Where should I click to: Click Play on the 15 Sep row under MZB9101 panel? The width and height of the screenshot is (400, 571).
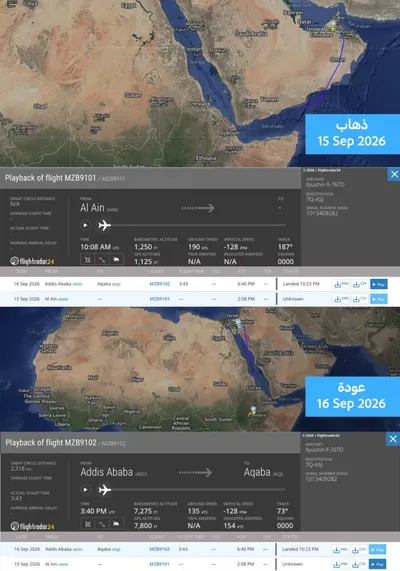(379, 299)
